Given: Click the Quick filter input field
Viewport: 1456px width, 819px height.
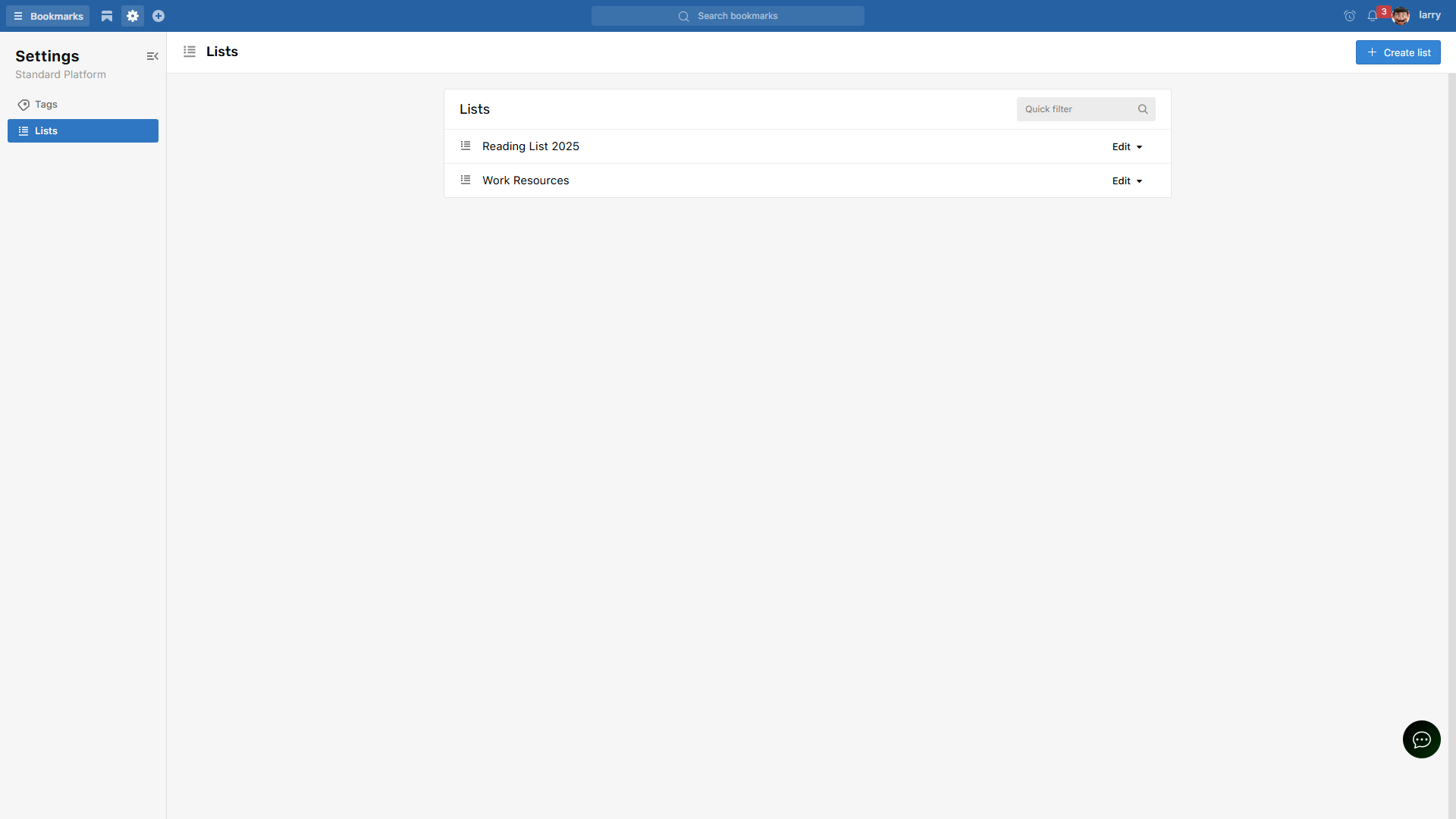Looking at the screenshot, I should coord(1075,109).
